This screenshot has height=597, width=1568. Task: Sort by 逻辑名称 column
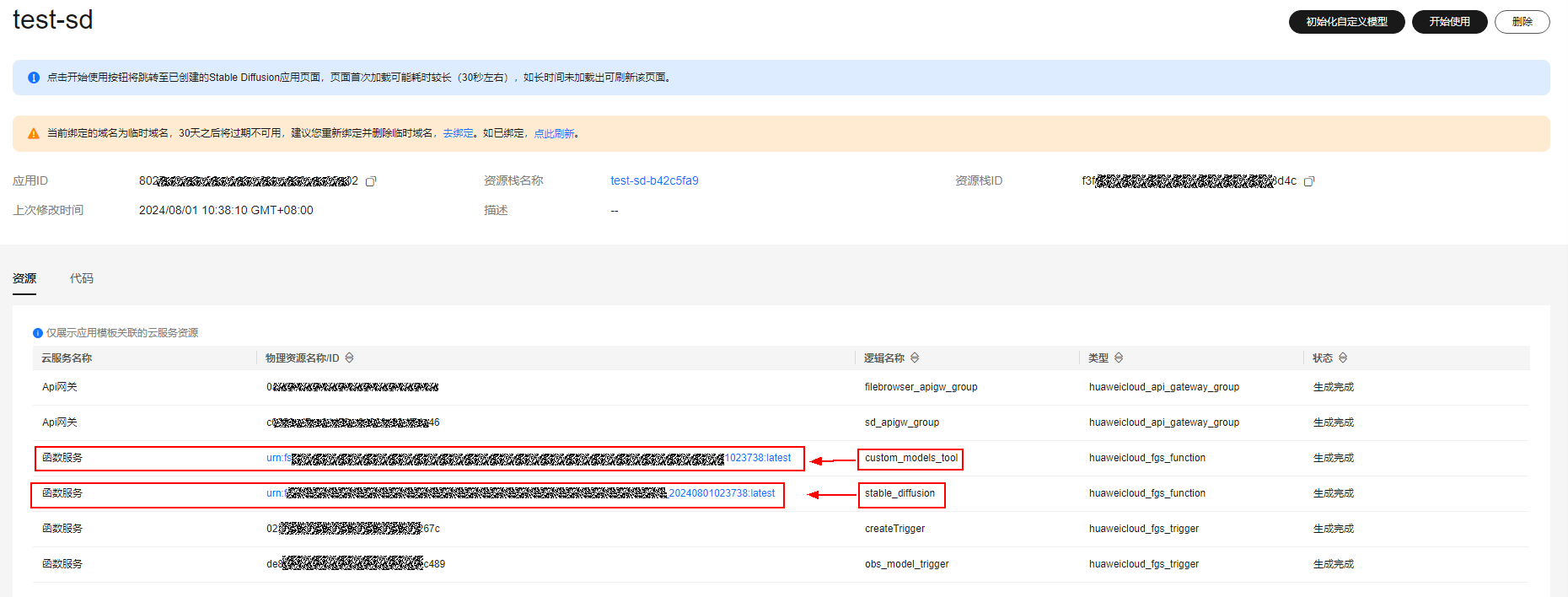[915, 358]
